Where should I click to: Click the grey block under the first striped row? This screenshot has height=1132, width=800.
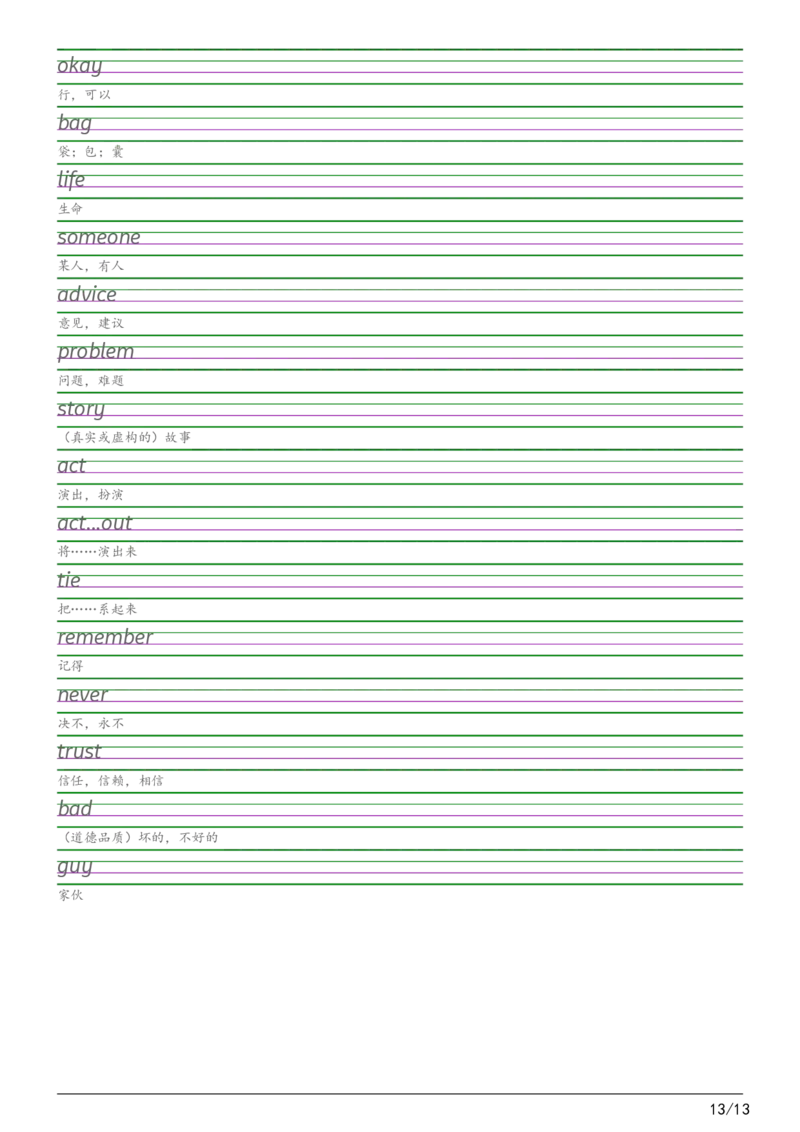tap(83, 96)
